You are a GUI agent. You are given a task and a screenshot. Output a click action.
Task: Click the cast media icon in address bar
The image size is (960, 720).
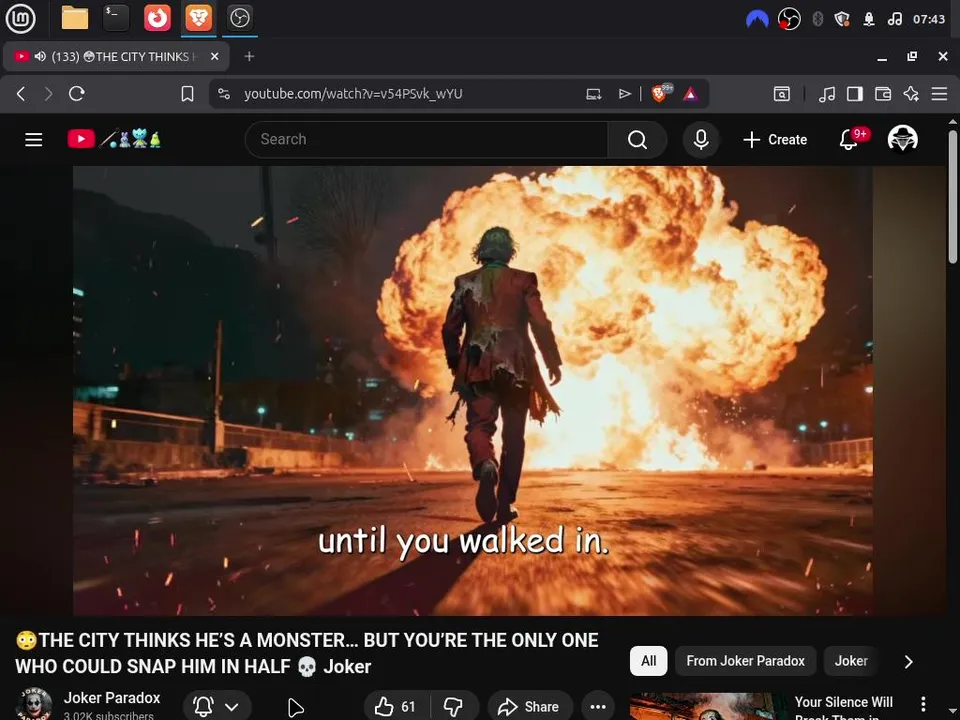(593, 94)
